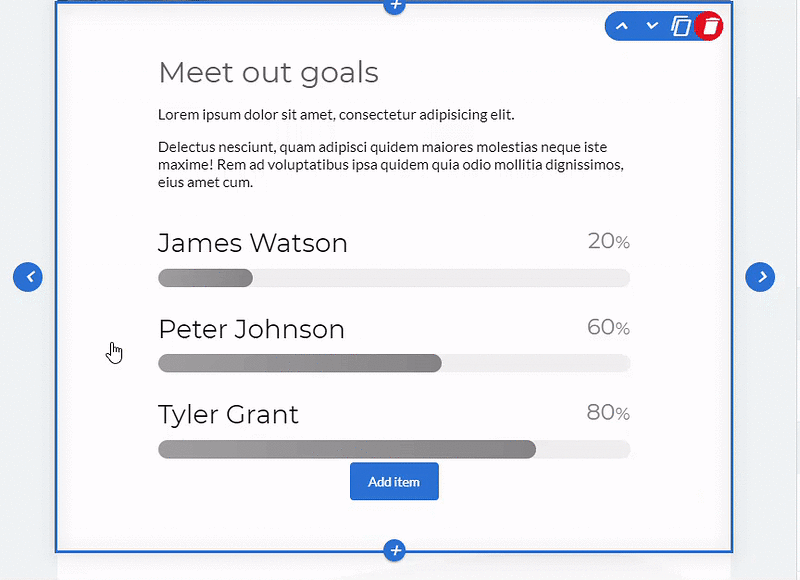The width and height of the screenshot is (800, 580).
Task: Add a section with the bottom plus icon
Action: pos(394,550)
